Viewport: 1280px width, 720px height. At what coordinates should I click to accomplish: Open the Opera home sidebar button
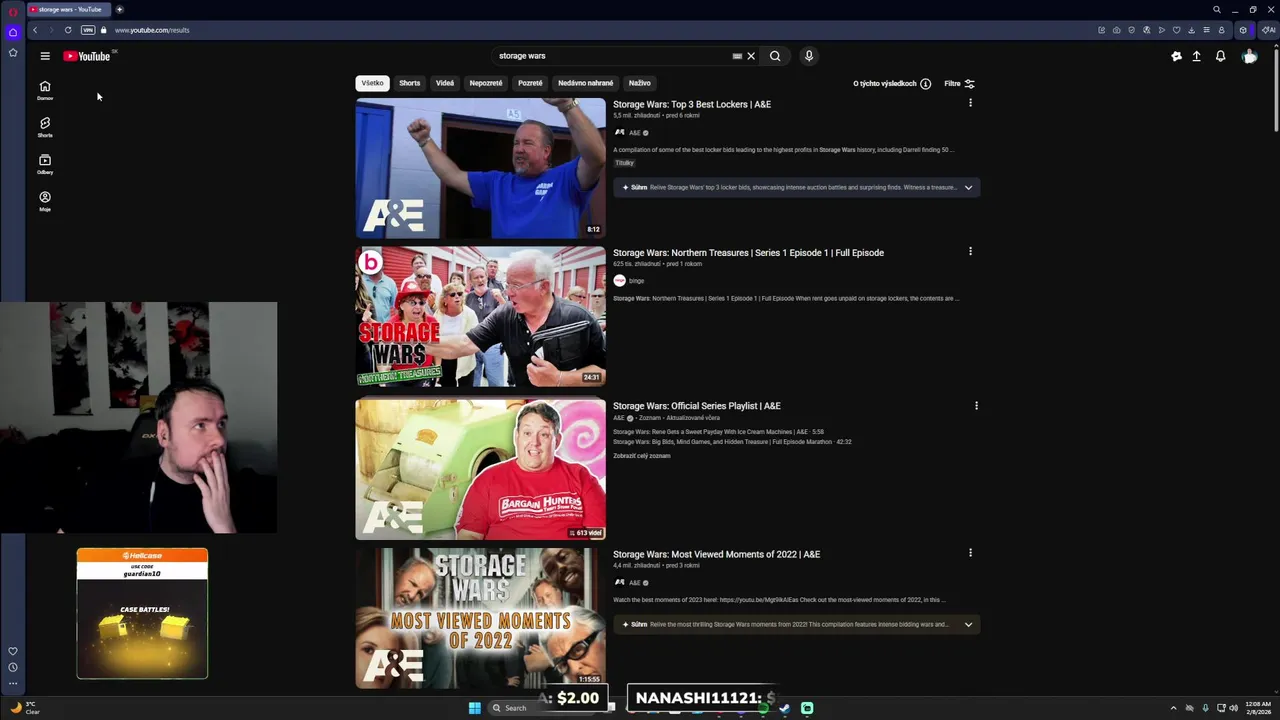coord(13,32)
